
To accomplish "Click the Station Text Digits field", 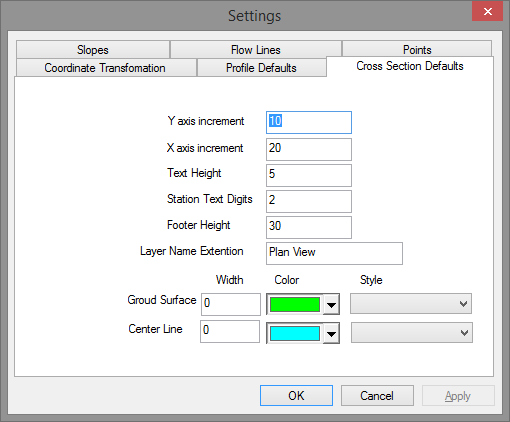I will point(309,201).
